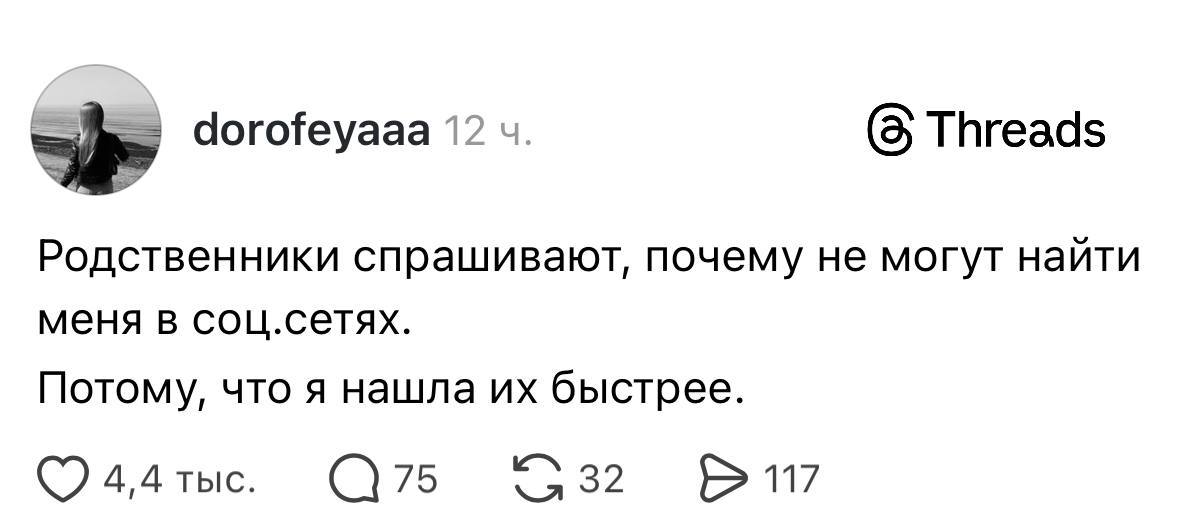Viewport: 1179px width, 531px height.
Task: Open the dorofeyaaa profile picture
Action: tap(97, 131)
